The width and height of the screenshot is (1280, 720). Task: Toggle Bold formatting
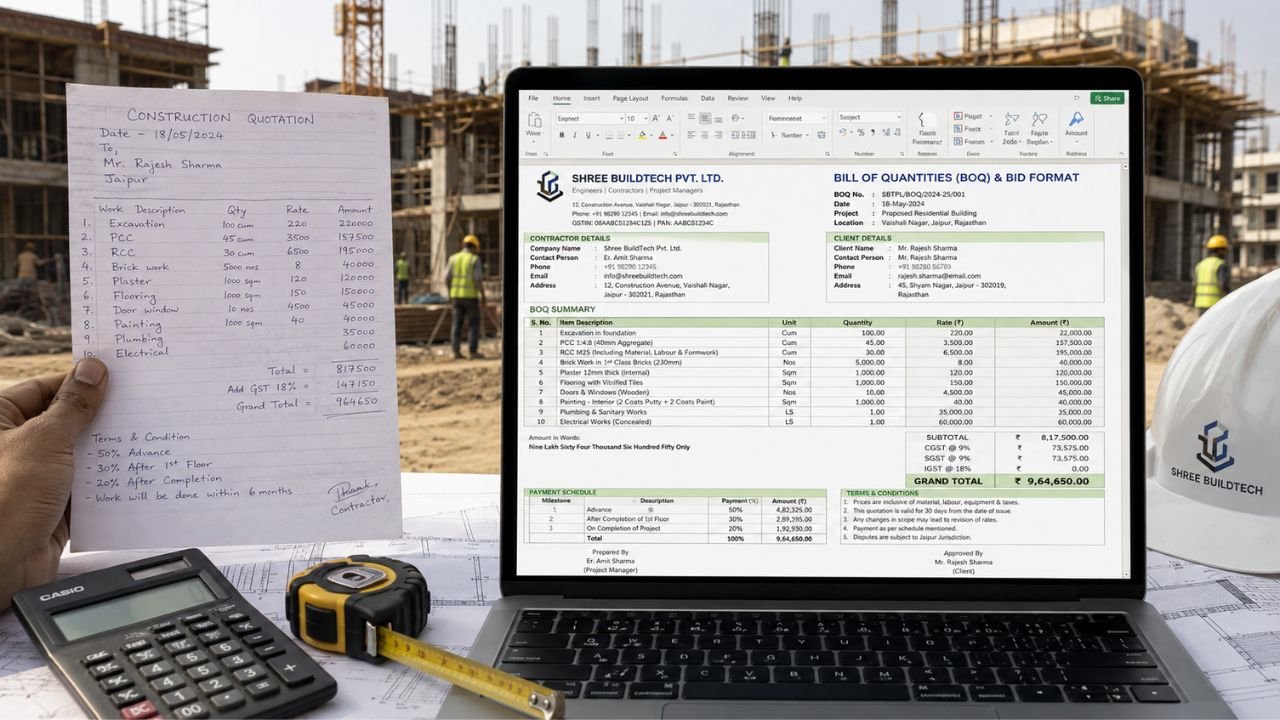[562, 135]
